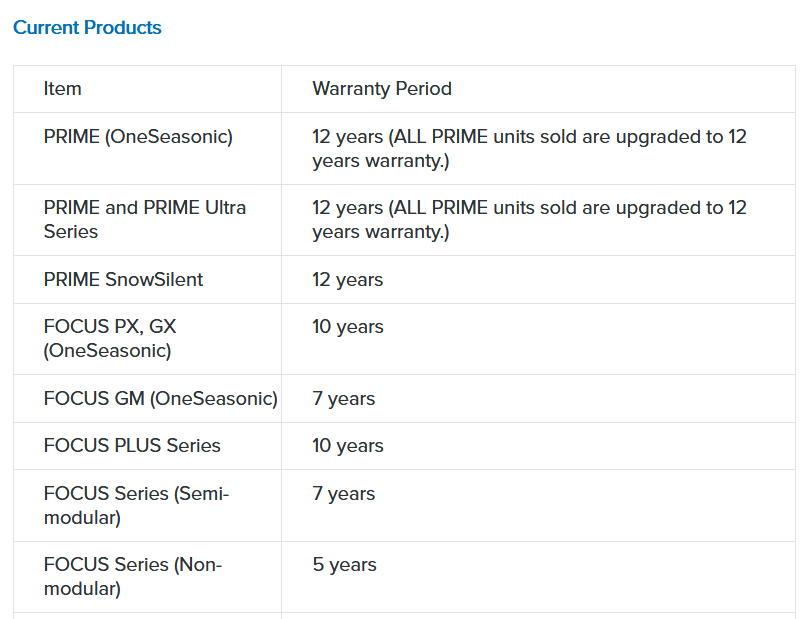This screenshot has width=800, height=619.
Task: Click the FOCUS GM (OneSeasonic) item
Action: click(160, 399)
